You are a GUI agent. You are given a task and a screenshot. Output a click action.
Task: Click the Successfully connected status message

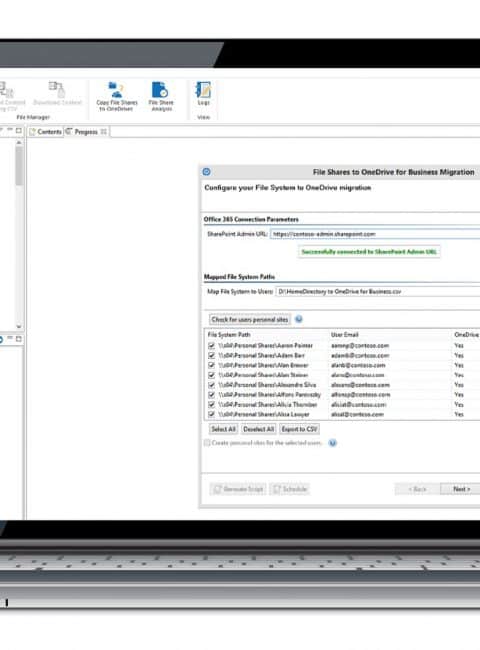point(369,252)
